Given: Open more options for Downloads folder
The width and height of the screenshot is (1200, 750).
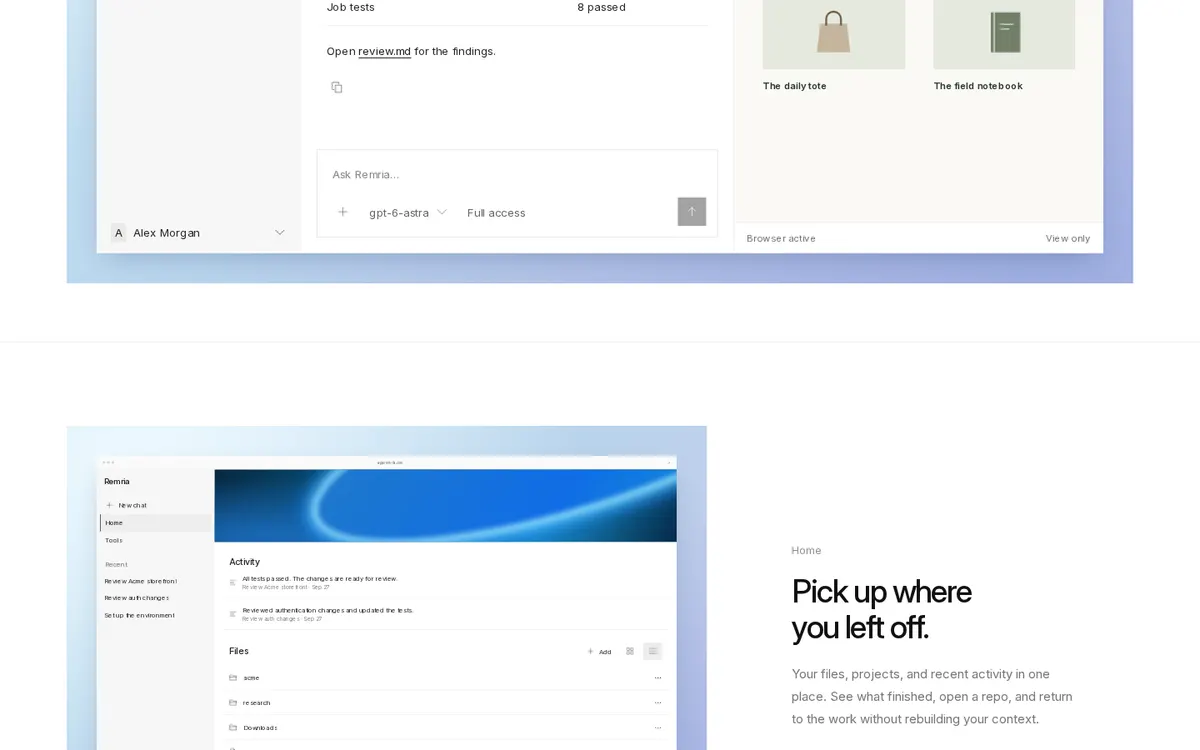Looking at the screenshot, I should click(x=658, y=728).
